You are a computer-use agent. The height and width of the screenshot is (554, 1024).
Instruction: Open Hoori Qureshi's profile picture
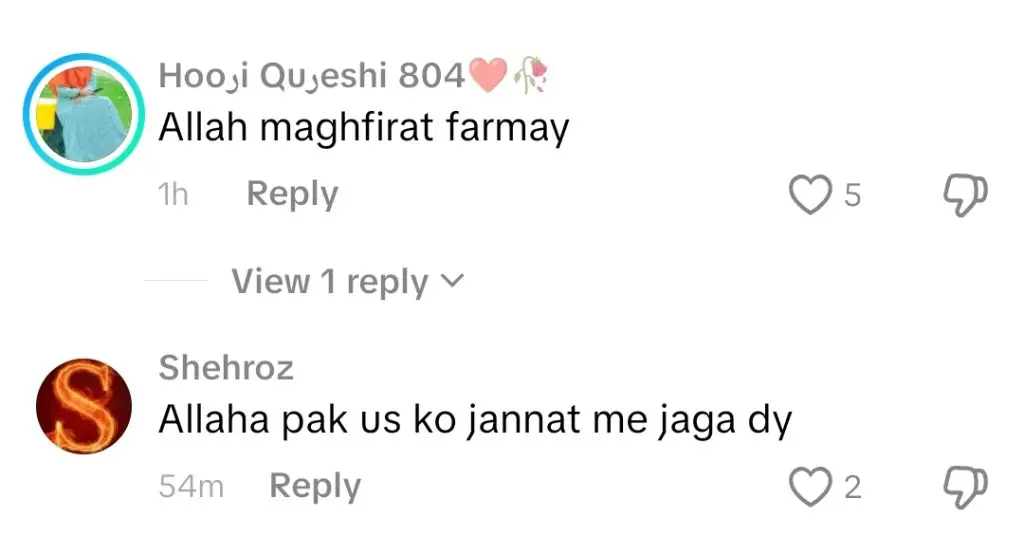click(x=84, y=114)
